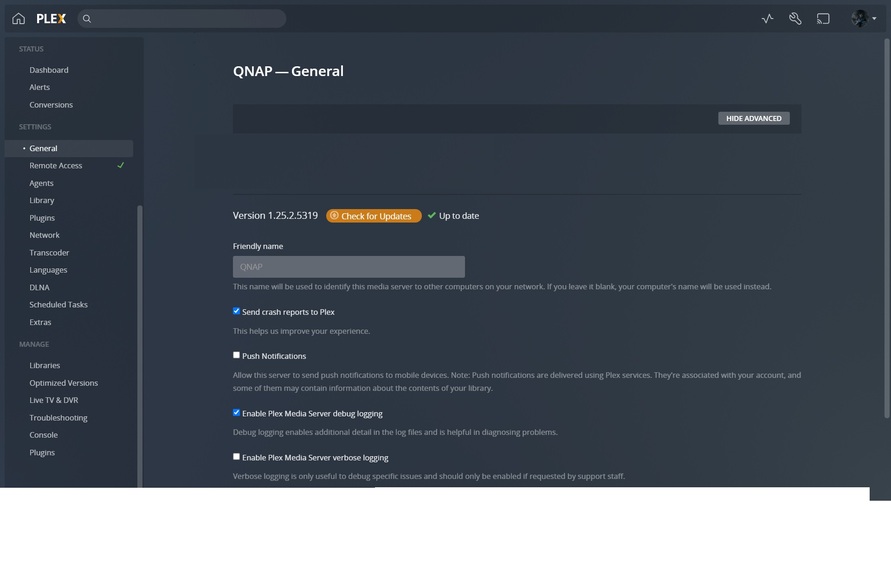Open Live TV & DVR
The width and height of the screenshot is (891, 561).
tap(54, 400)
